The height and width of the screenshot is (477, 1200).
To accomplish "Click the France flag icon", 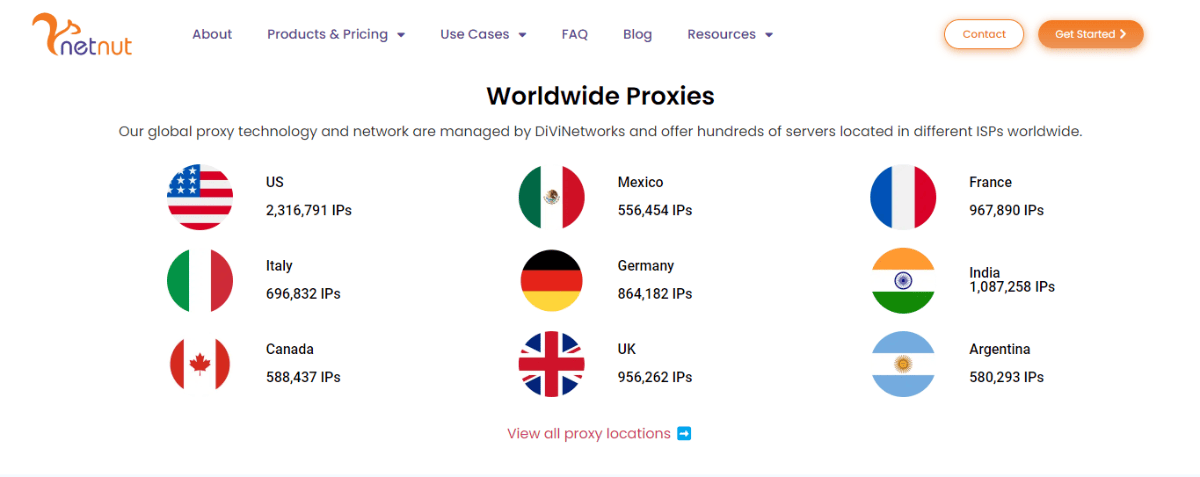I will pyautogui.click(x=903, y=197).
